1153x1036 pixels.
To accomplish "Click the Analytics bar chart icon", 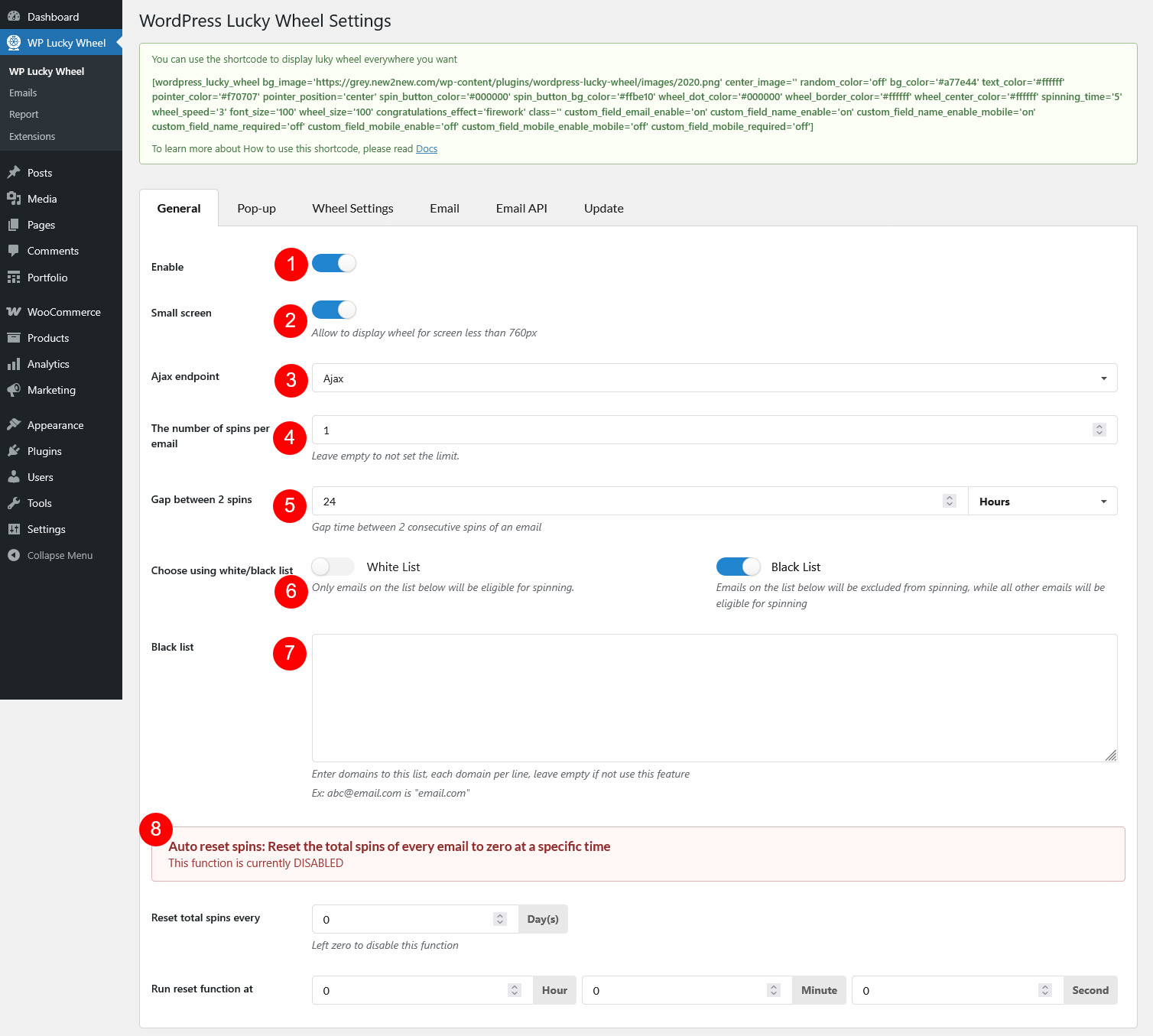I will [x=14, y=364].
